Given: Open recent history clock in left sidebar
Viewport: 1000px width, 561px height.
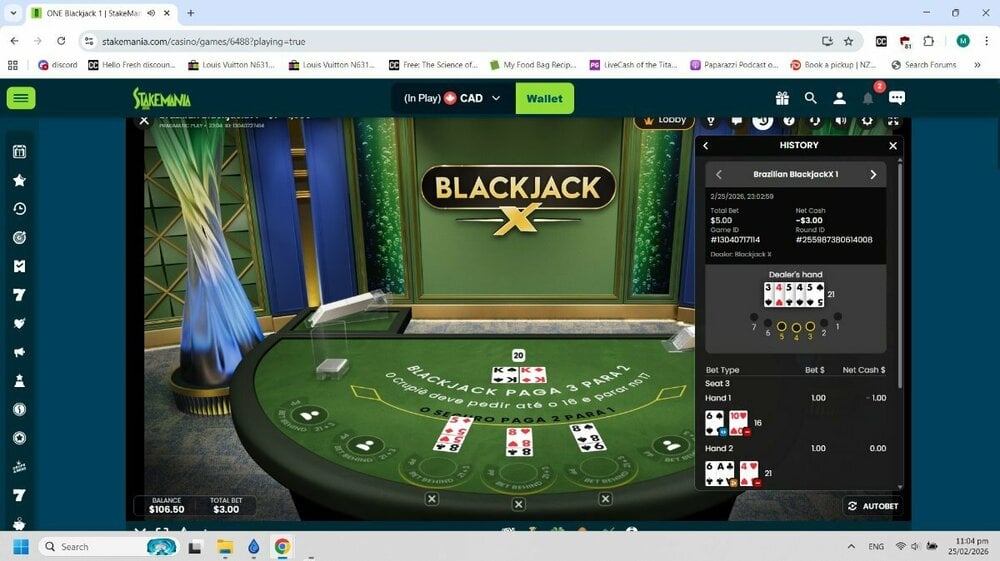Looking at the screenshot, I should [x=19, y=209].
